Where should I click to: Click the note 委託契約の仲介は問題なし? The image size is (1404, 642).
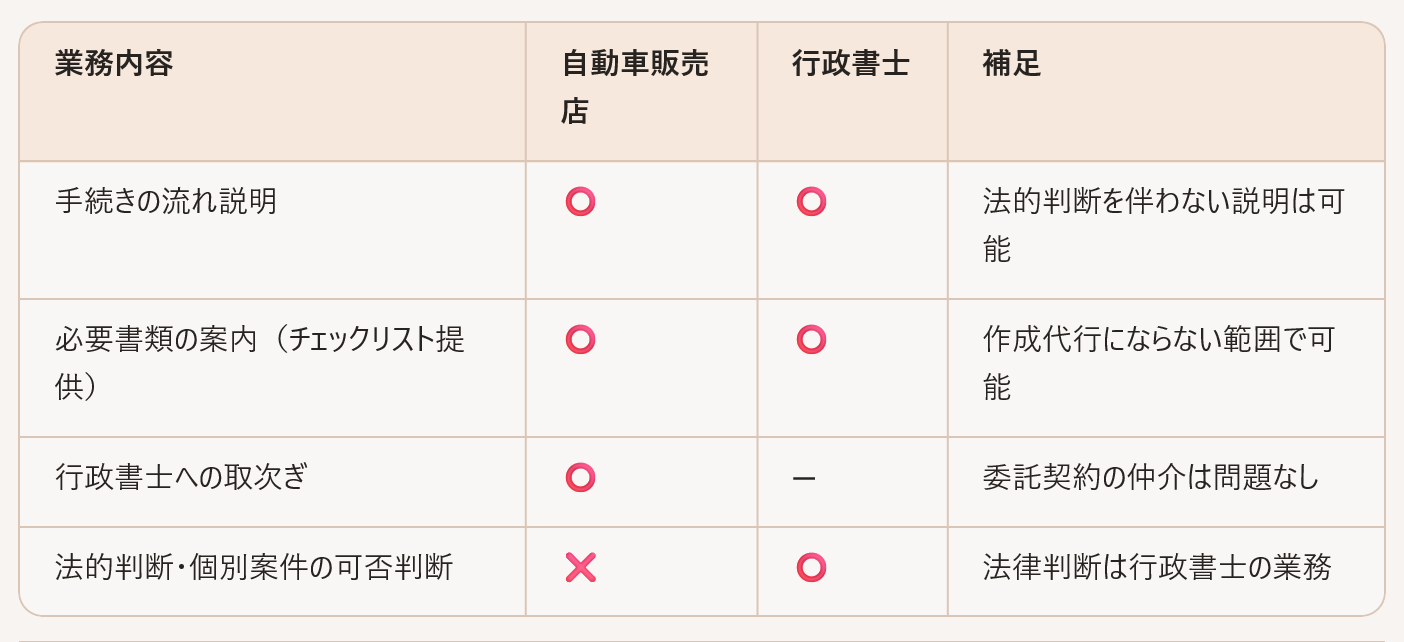point(1151,478)
